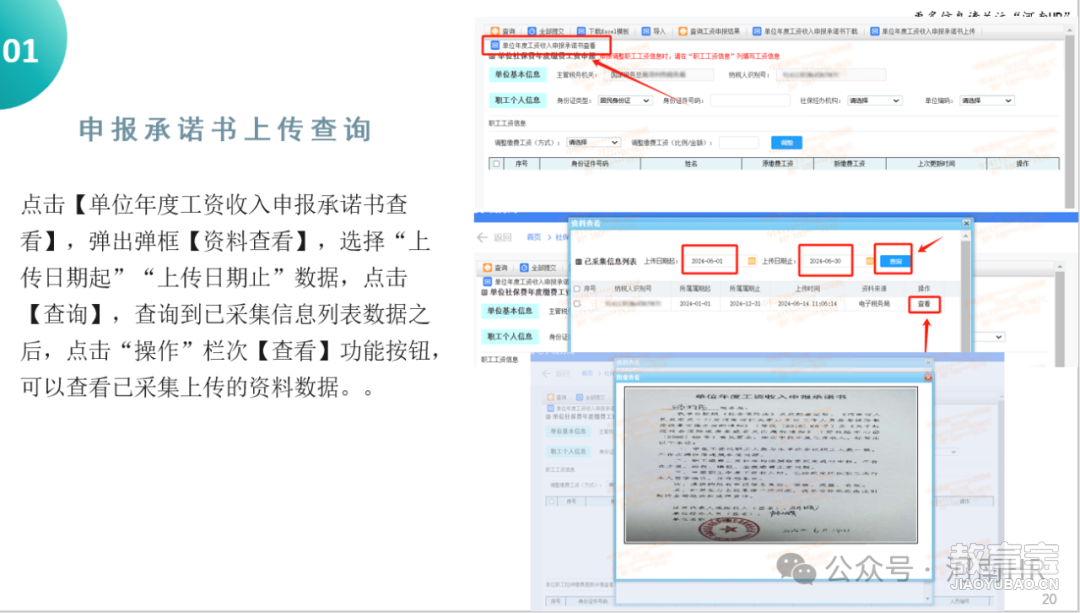Click the 上传时间 column header
Viewport: 1080px width, 613px height.
(x=807, y=289)
